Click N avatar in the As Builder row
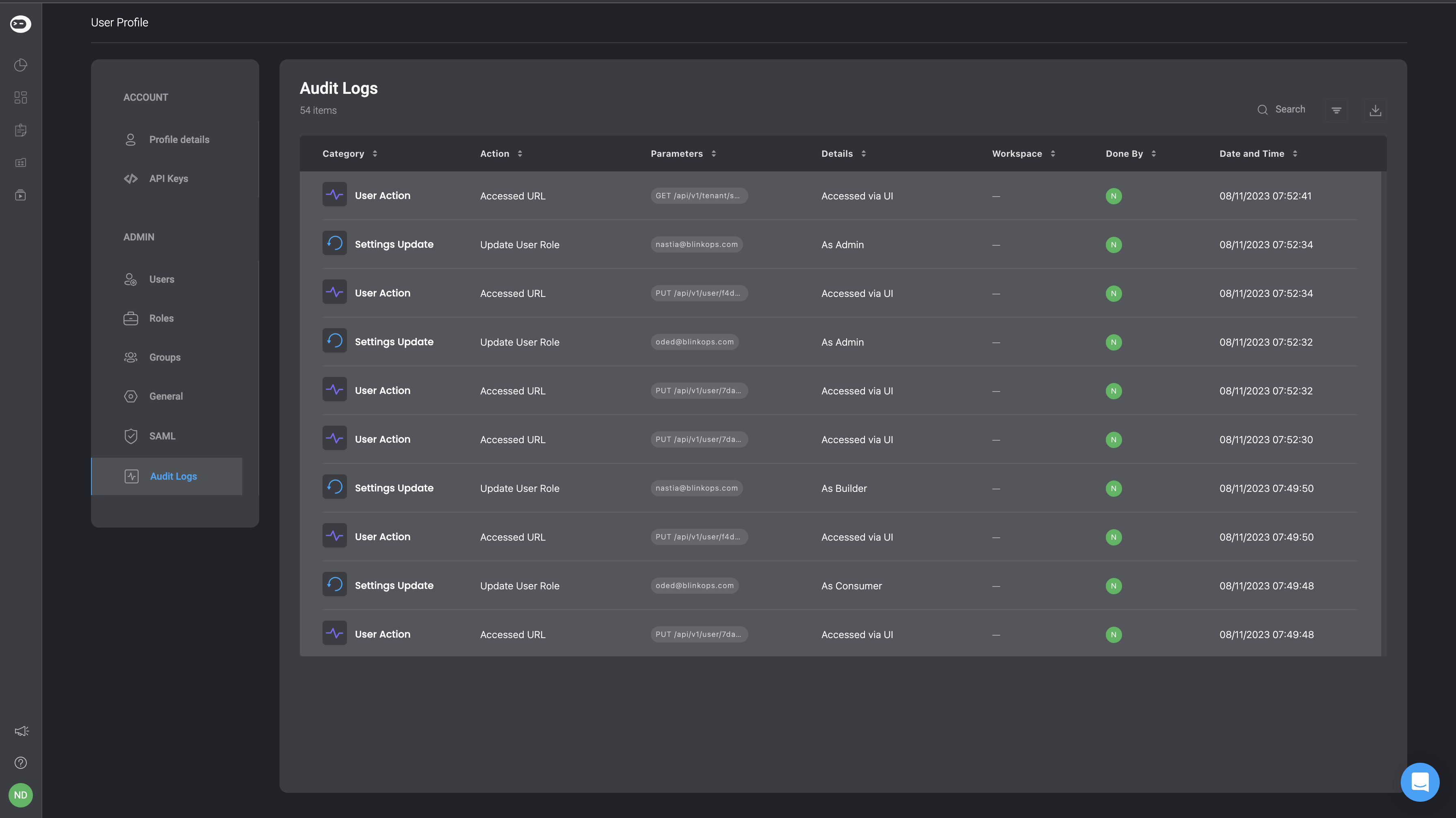1456x818 pixels. pyautogui.click(x=1114, y=489)
